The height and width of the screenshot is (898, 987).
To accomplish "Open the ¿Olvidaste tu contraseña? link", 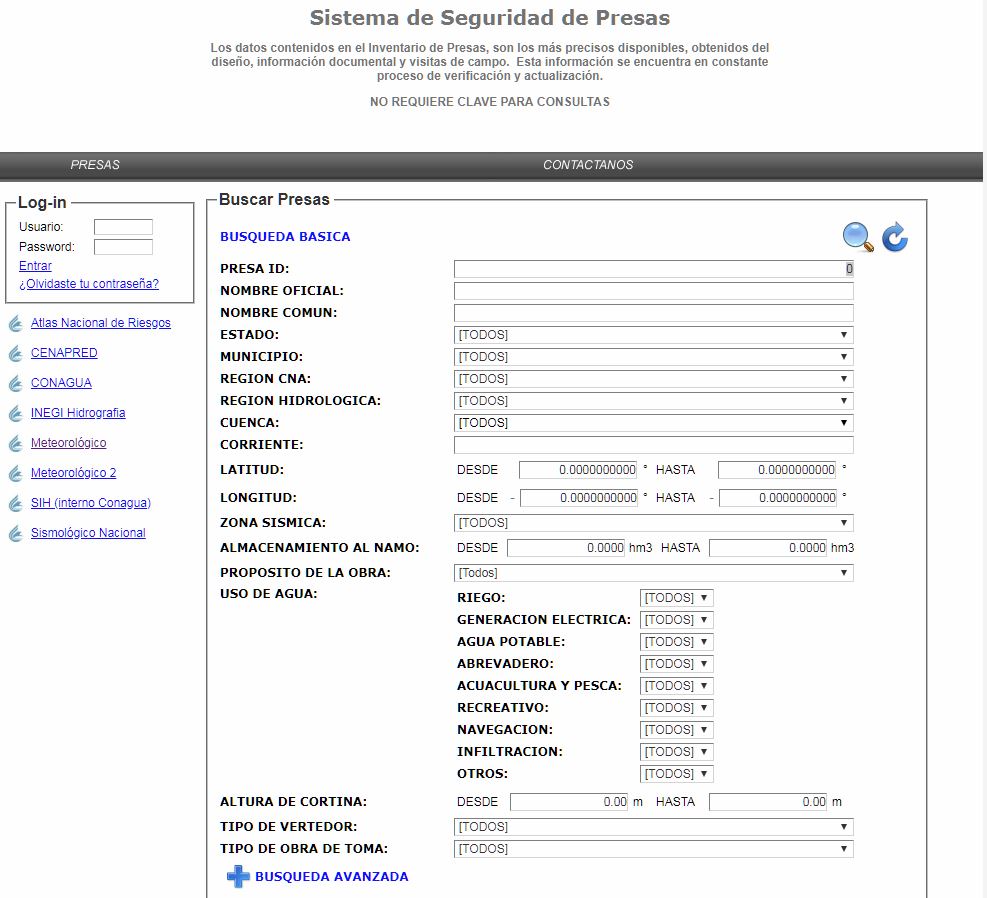I will tap(89, 284).
